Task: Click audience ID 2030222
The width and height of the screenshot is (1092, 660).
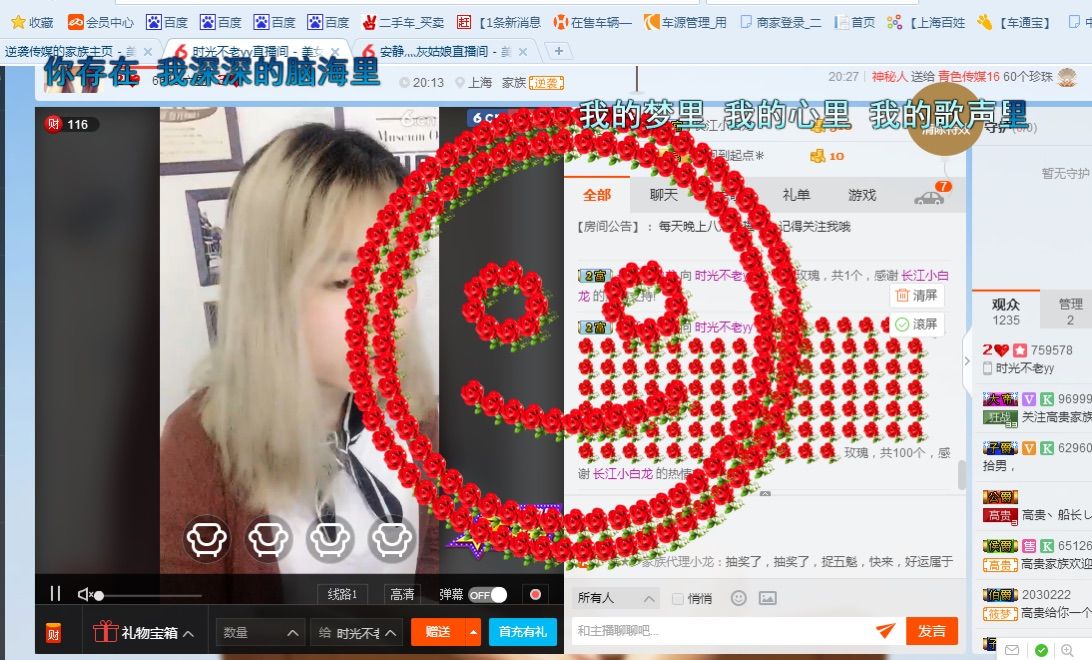Action: pos(1046,595)
